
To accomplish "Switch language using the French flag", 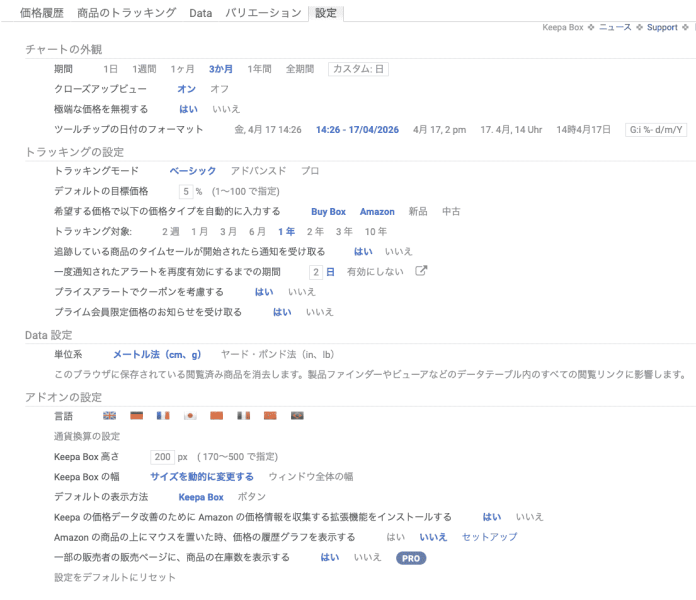I will [163, 415].
